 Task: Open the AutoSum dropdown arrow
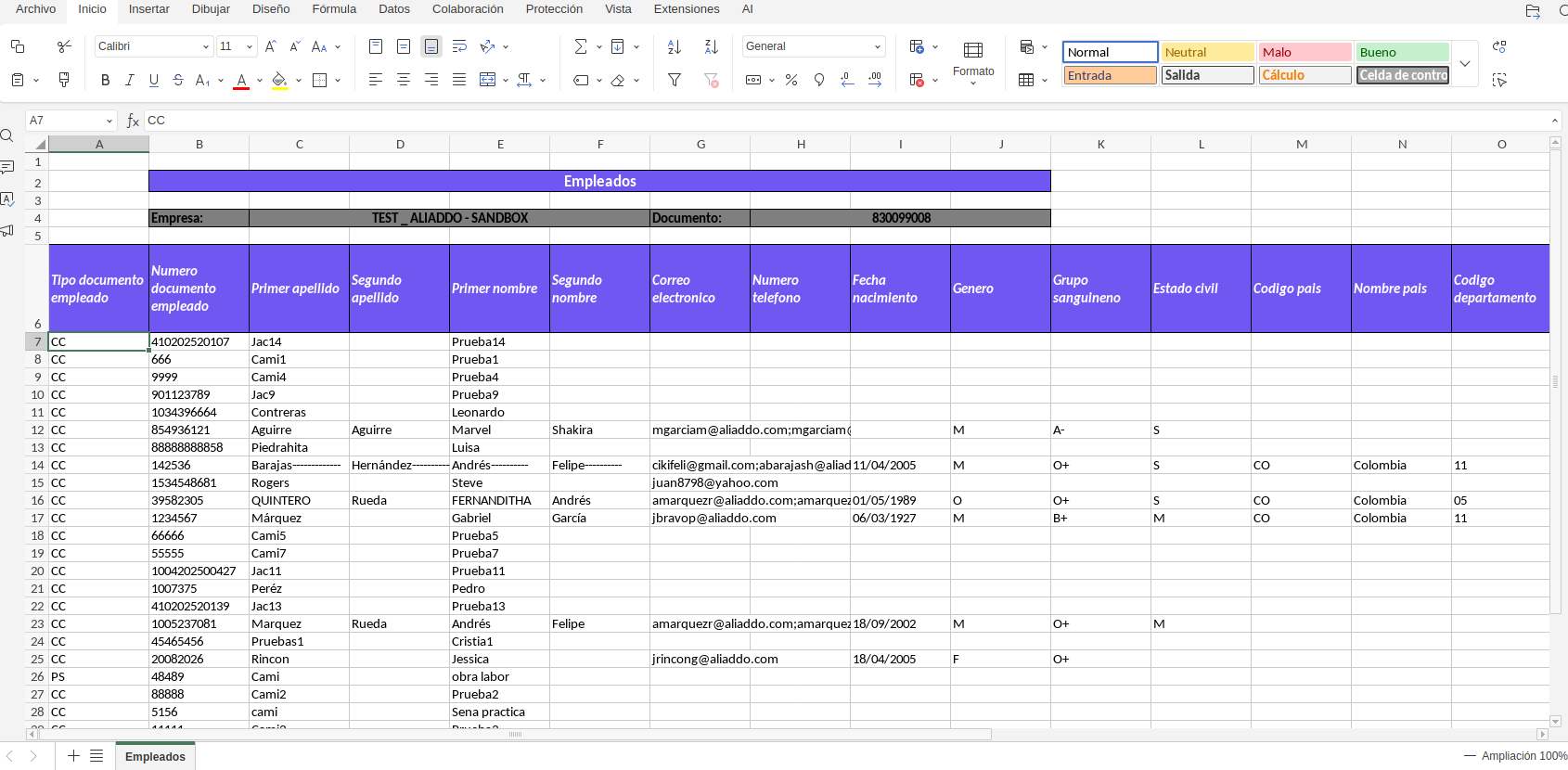(599, 46)
